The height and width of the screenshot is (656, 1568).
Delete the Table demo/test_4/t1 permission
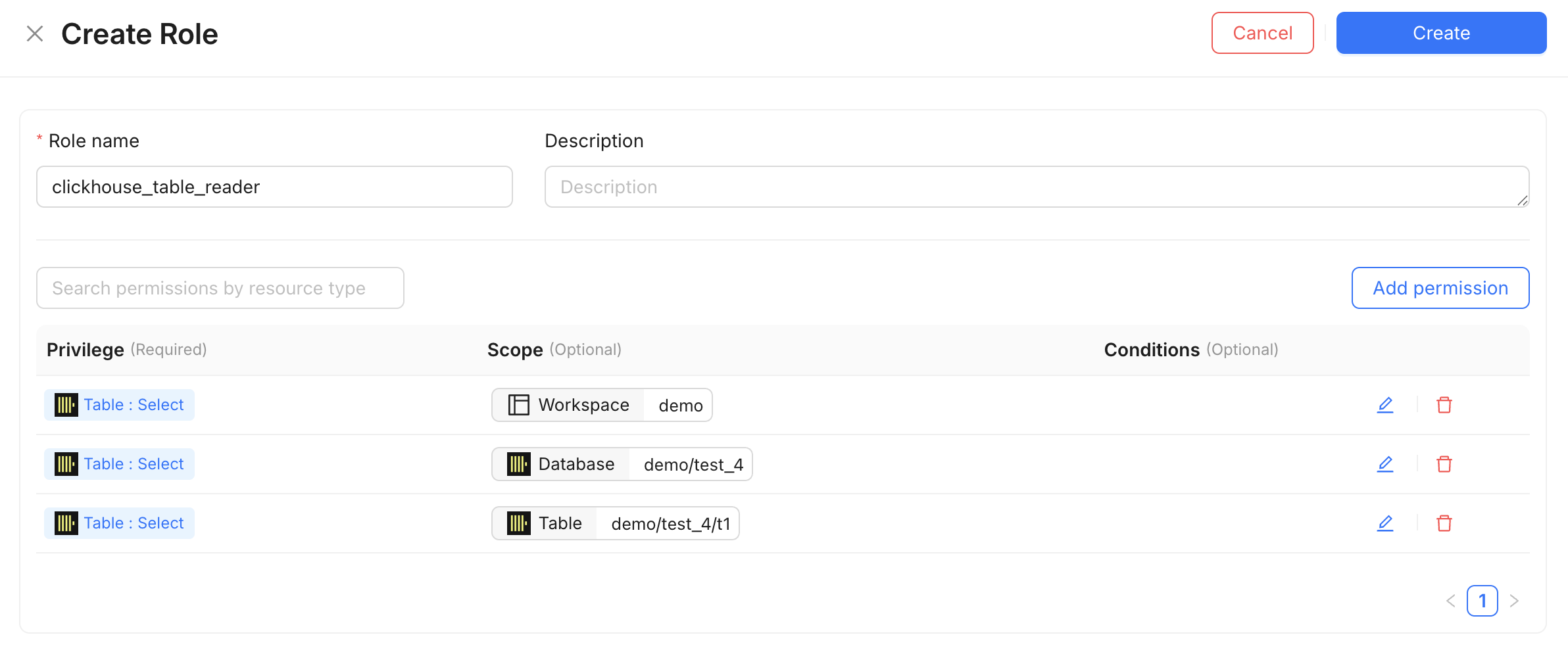coord(1444,523)
